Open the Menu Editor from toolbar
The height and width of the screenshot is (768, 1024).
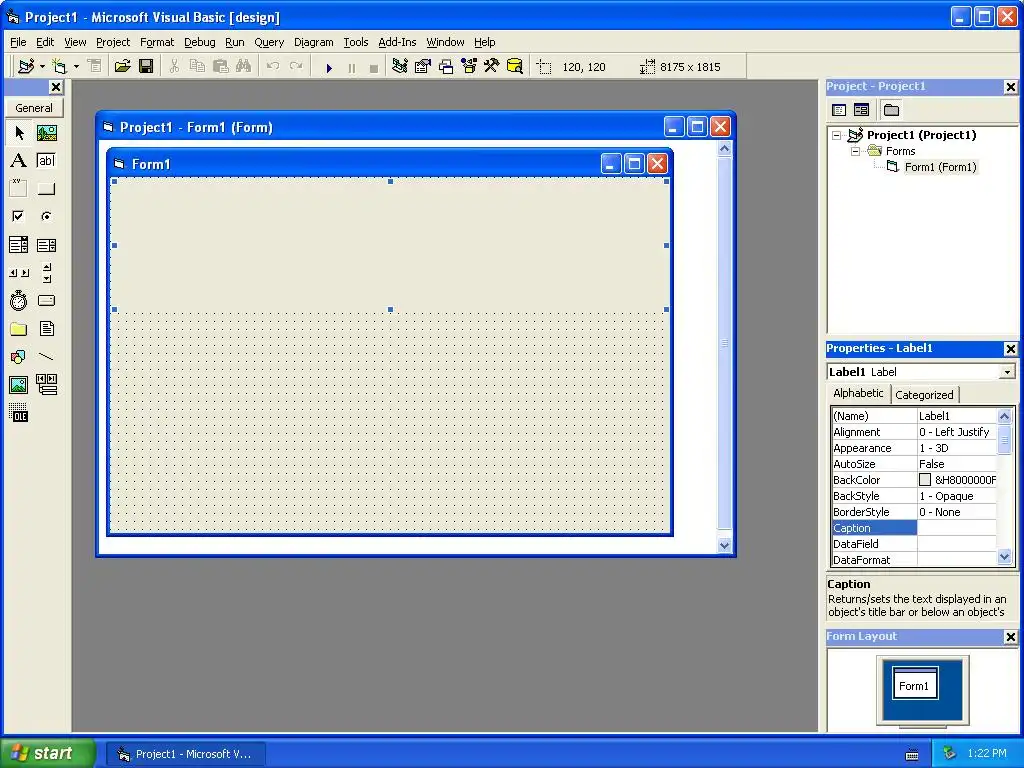[x=95, y=67]
